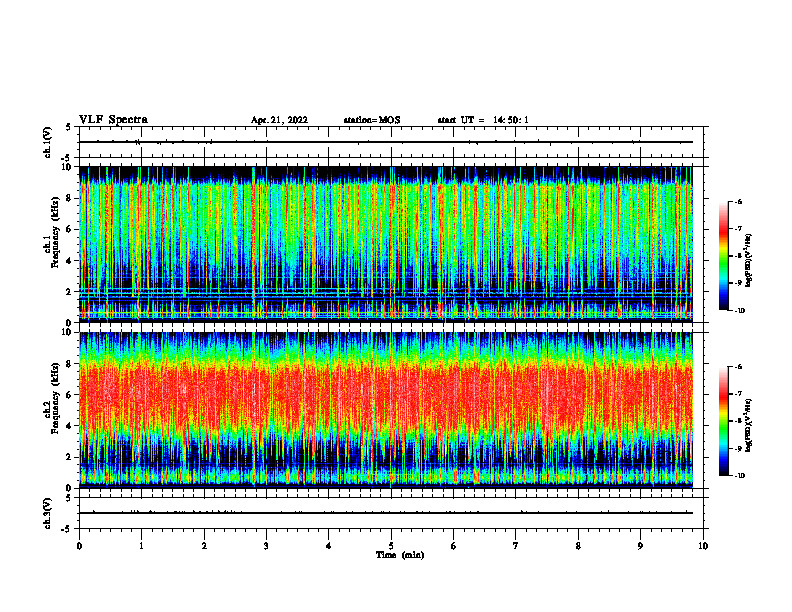The height and width of the screenshot is (612, 792).
Task: Click the date text "Apr. 21, 2022"
Action: [279, 120]
